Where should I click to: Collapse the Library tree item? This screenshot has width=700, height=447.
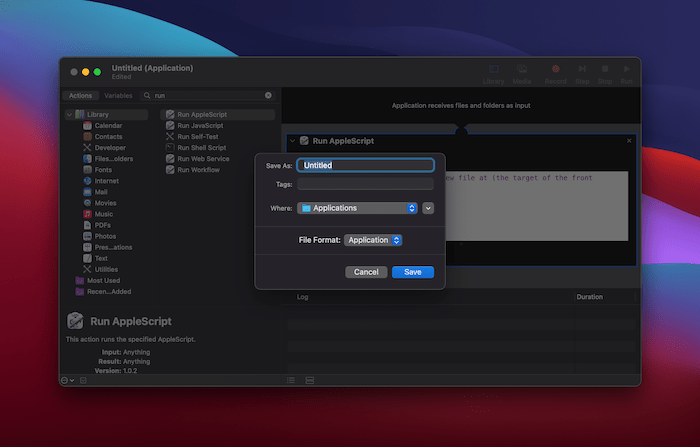(69, 115)
